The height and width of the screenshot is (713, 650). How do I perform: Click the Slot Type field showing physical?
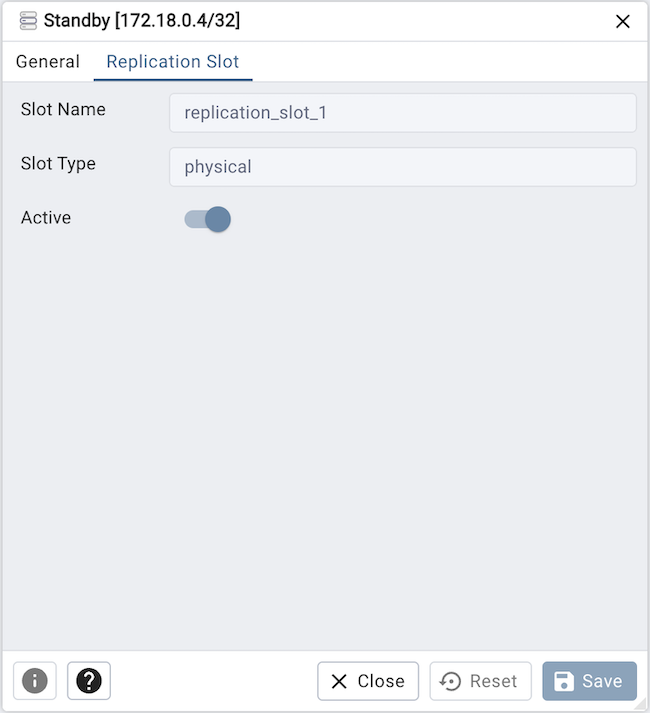coord(402,167)
